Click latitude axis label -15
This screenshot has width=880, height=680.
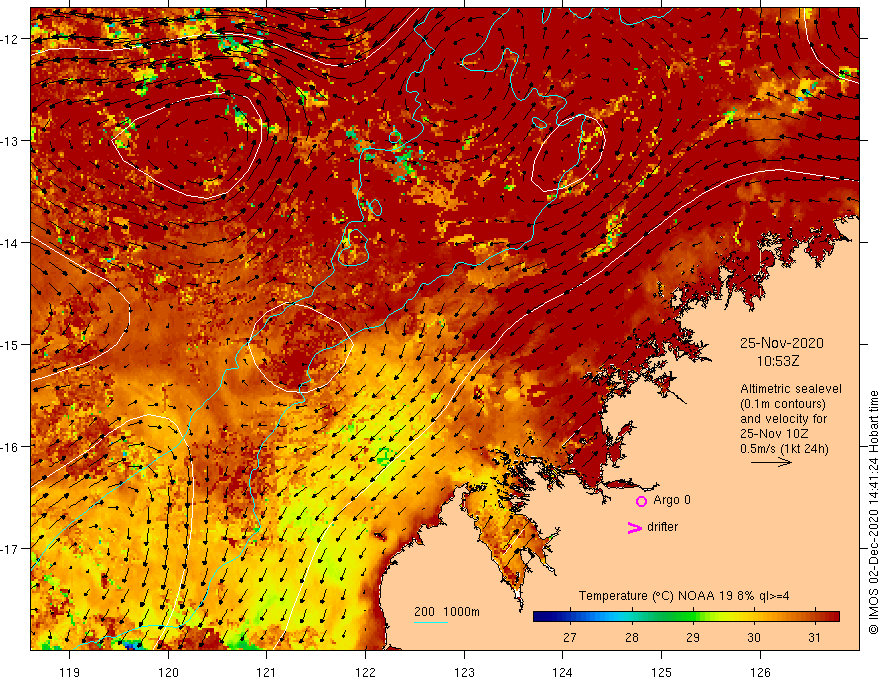tap(10, 344)
